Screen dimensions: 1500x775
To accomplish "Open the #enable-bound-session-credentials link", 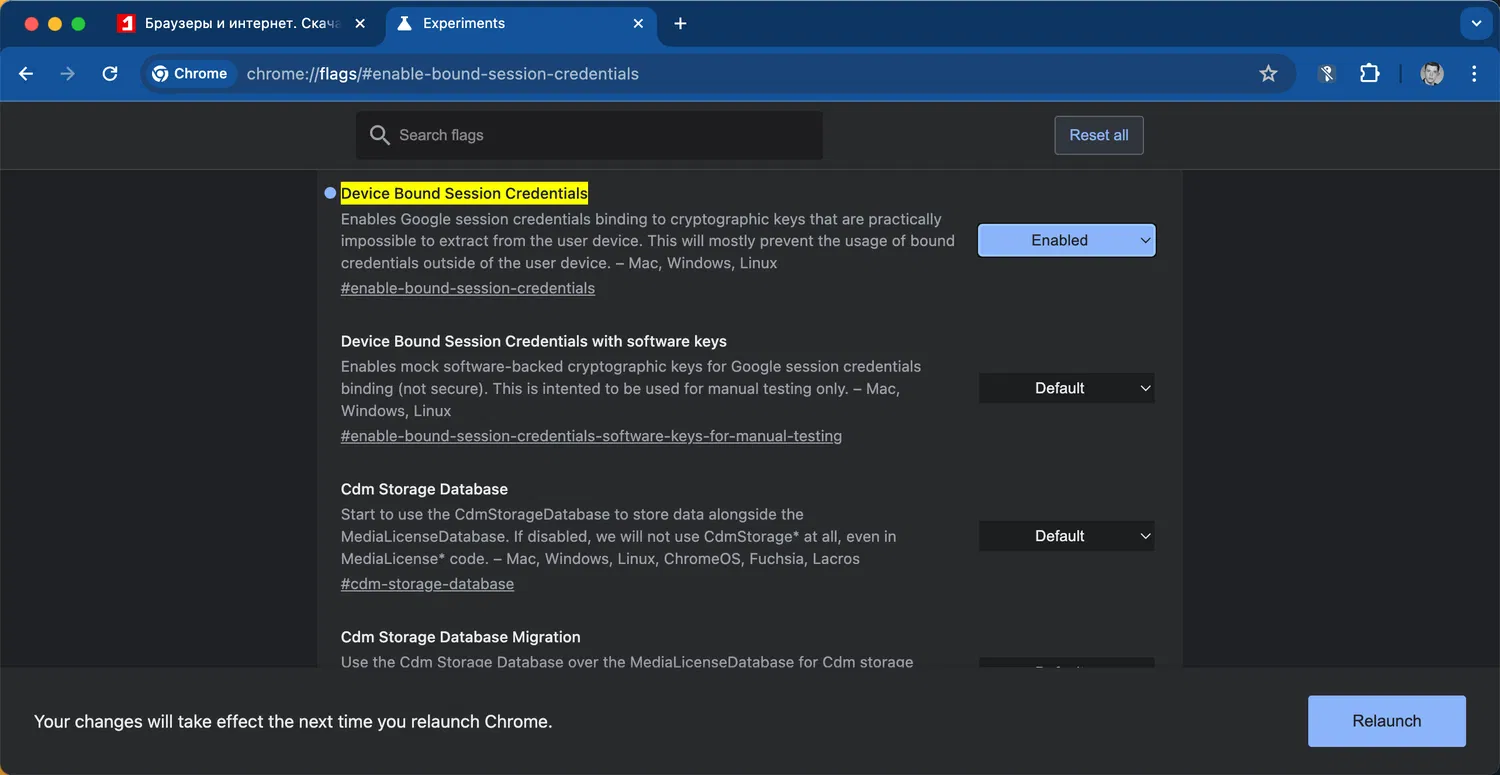I will click(x=467, y=288).
